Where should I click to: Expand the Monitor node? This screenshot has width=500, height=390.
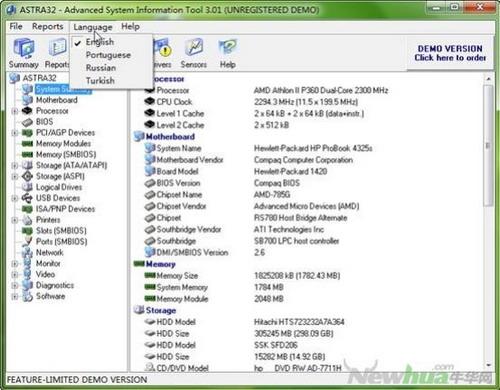[x=15, y=264]
